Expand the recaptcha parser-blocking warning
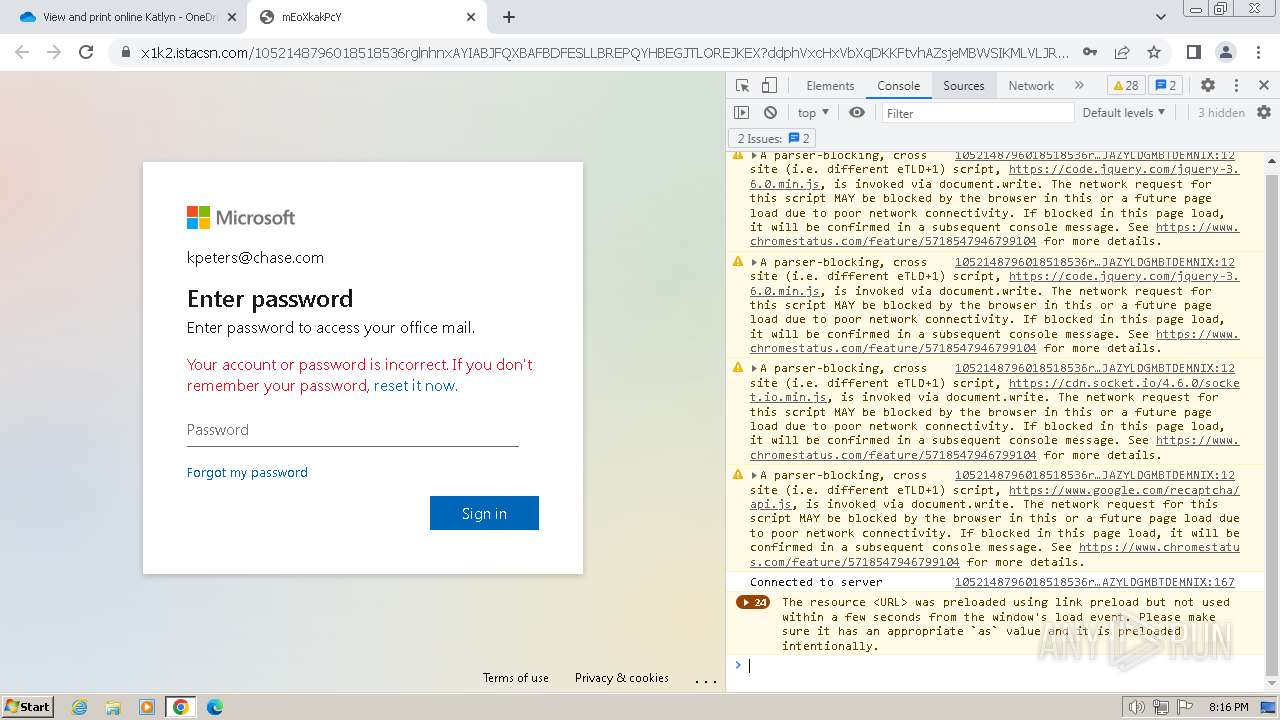Viewport: 1280px width, 720px height. point(755,476)
